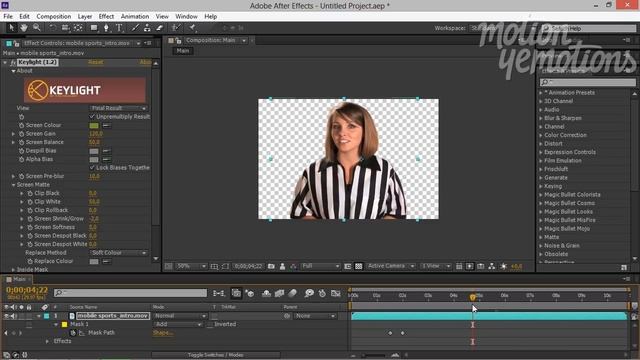Click the region of interest icon
The width and height of the screenshot is (640, 360).
tap(348, 267)
